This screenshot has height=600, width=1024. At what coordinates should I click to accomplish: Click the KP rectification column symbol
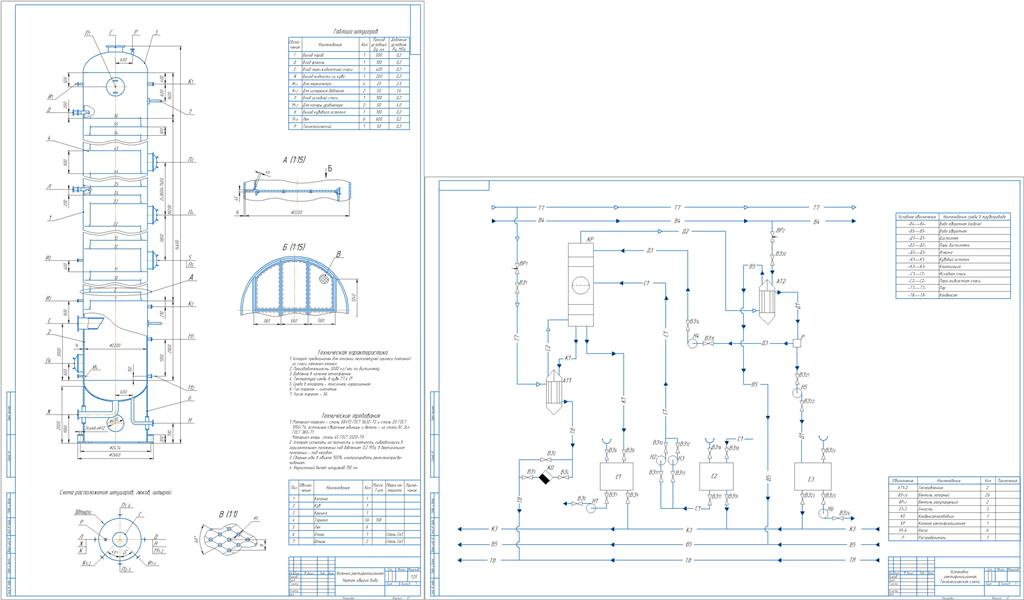click(x=581, y=284)
